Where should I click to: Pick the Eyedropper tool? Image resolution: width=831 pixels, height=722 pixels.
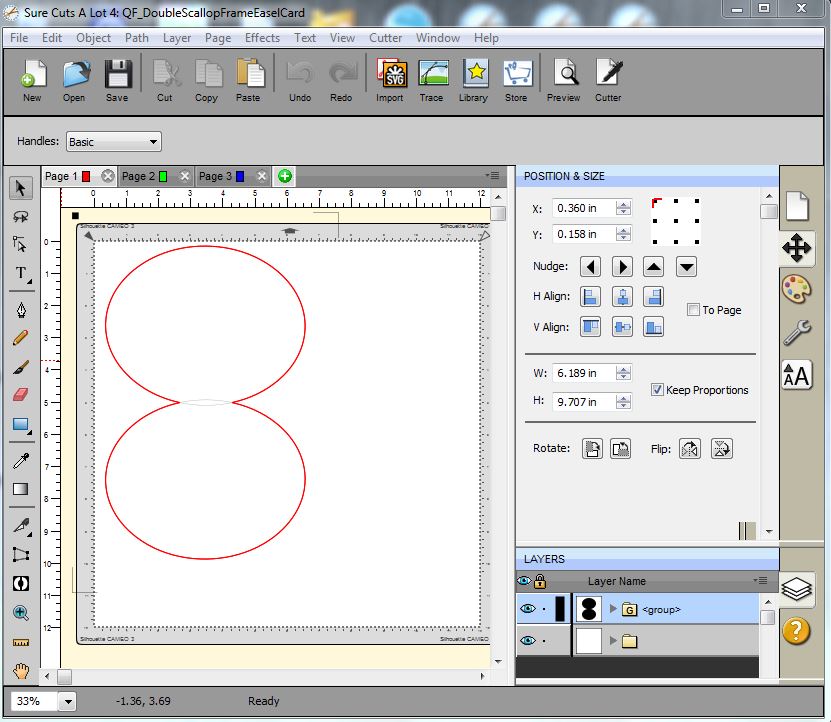point(21,460)
